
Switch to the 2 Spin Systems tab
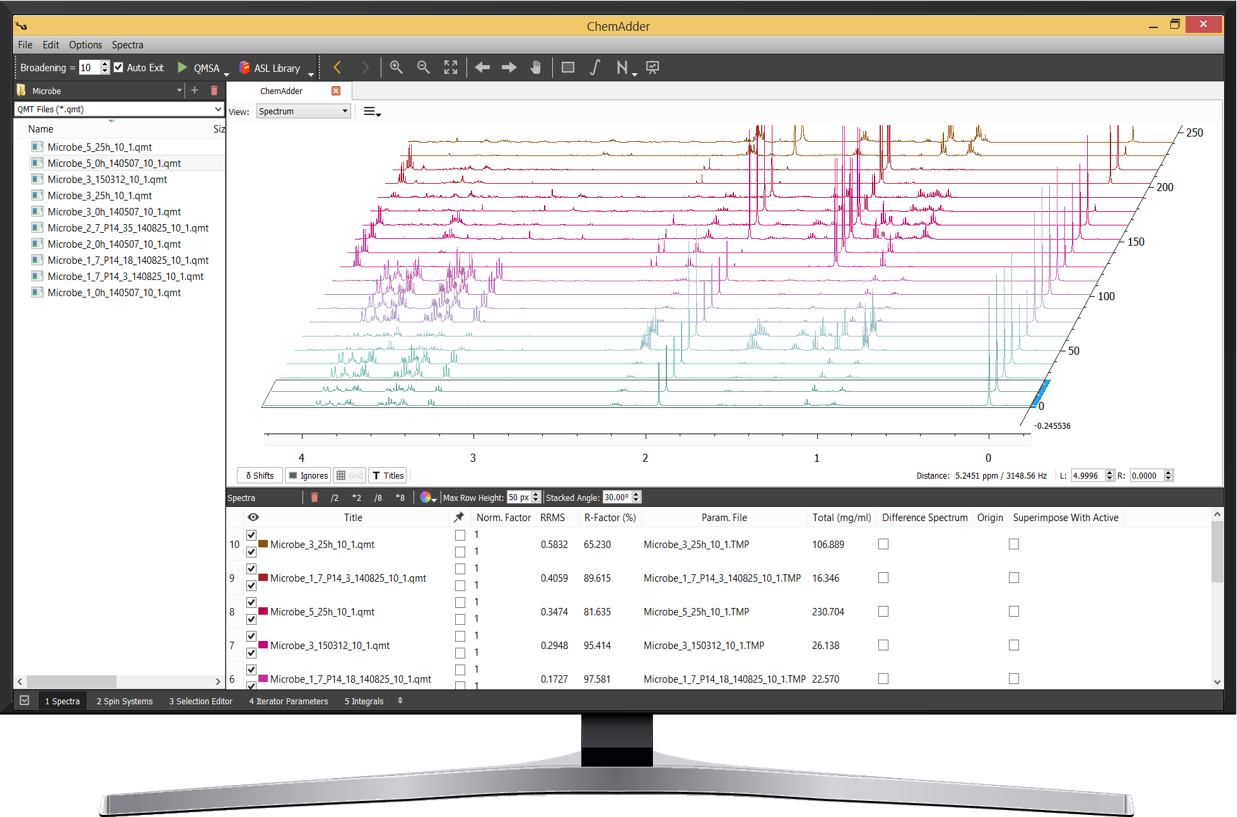point(125,701)
